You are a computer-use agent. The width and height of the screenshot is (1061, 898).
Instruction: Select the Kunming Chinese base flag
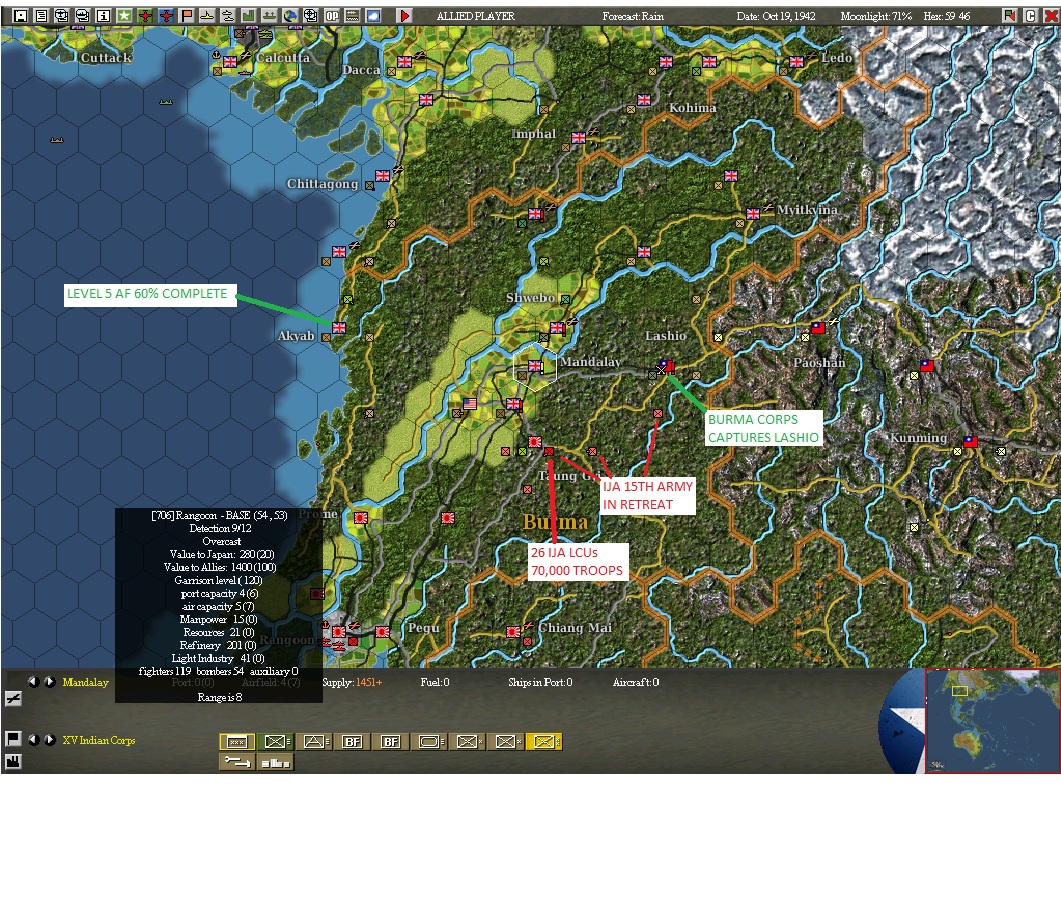pos(970,441)
